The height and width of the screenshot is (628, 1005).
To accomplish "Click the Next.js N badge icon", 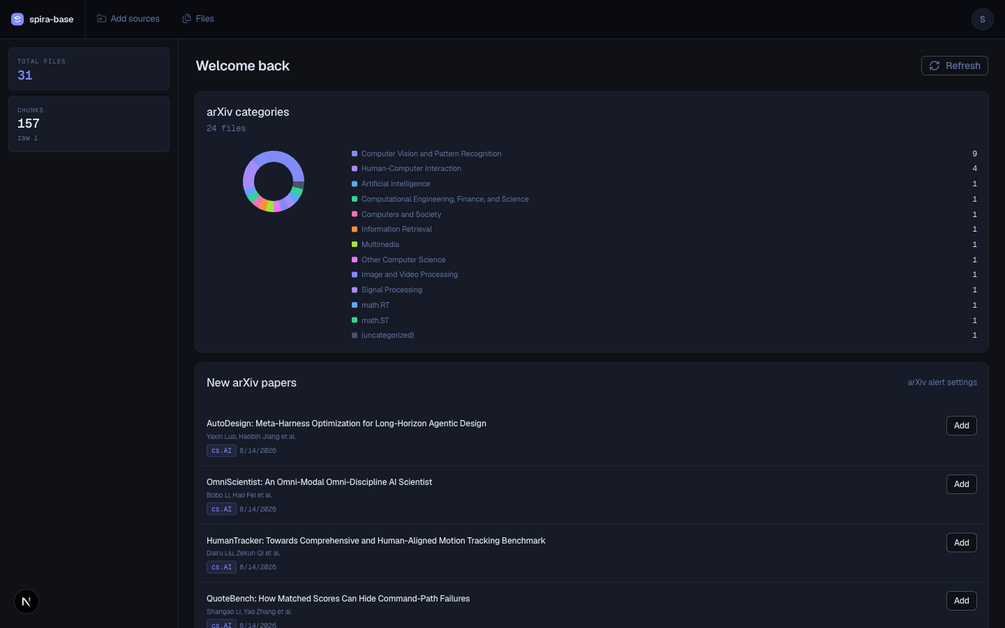I will tap(26, 601).
